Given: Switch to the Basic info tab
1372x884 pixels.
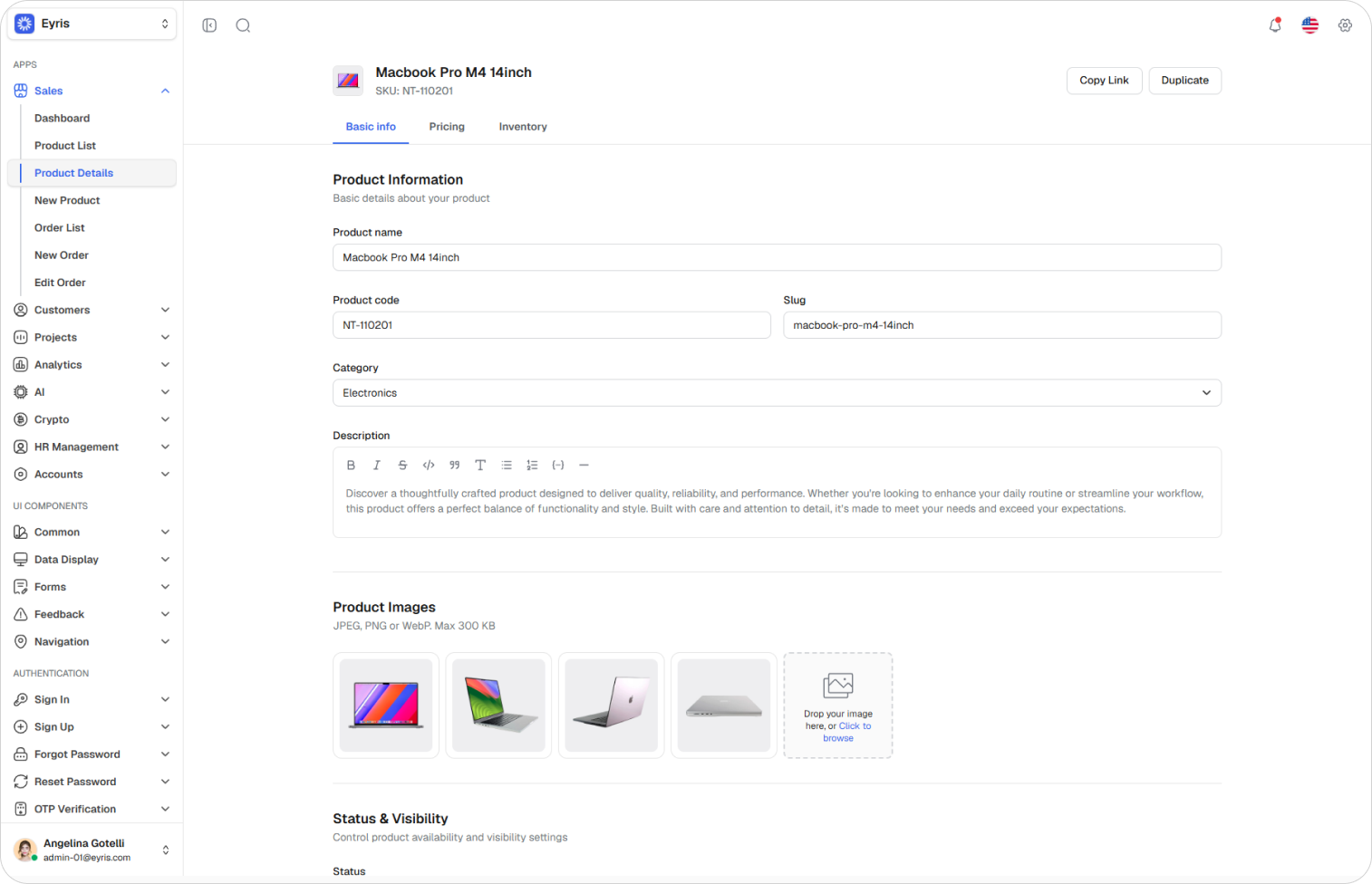Looking at the screenshot, I should 371,127.
